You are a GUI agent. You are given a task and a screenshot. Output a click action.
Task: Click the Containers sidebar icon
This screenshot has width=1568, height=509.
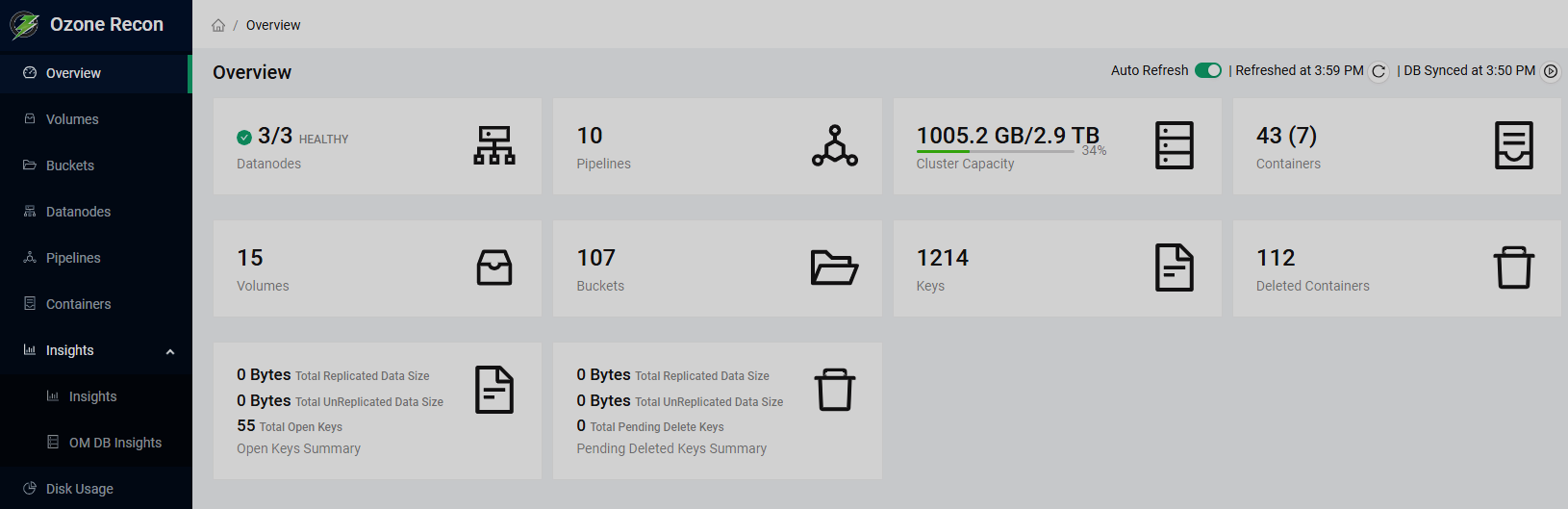pos(30,303)
